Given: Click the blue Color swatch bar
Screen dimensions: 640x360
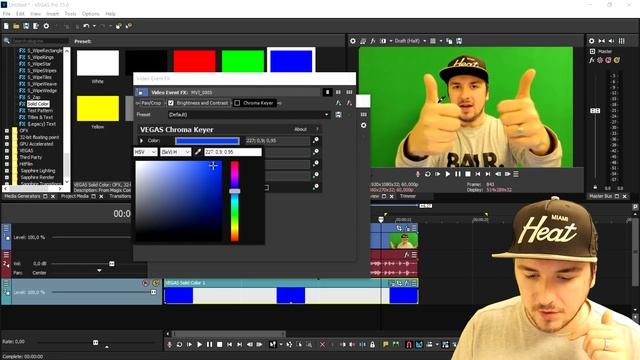Looking at the screenshot, I should coord(207,141).
